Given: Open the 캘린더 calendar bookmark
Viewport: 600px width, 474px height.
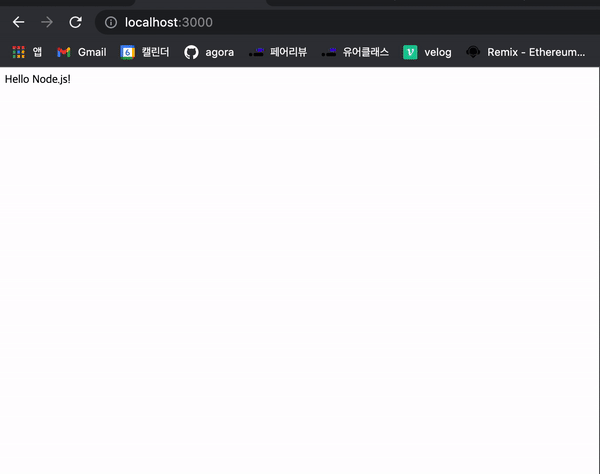Looking at the screenshot, I should click(x=145, y=52).
